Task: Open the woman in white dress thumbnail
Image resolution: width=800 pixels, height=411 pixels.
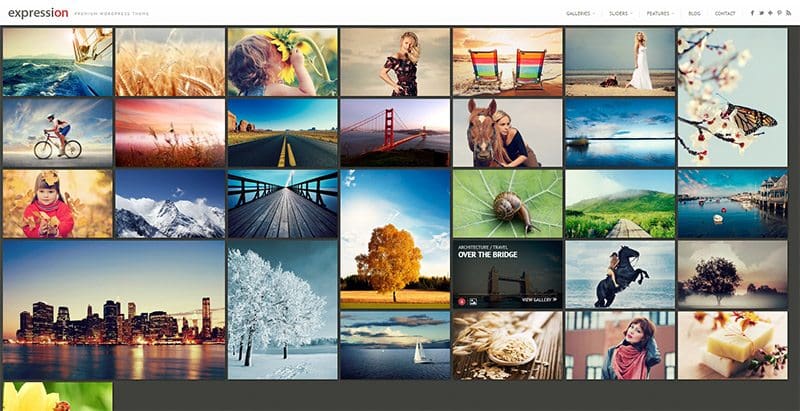Action: click(x=620, y=62)
